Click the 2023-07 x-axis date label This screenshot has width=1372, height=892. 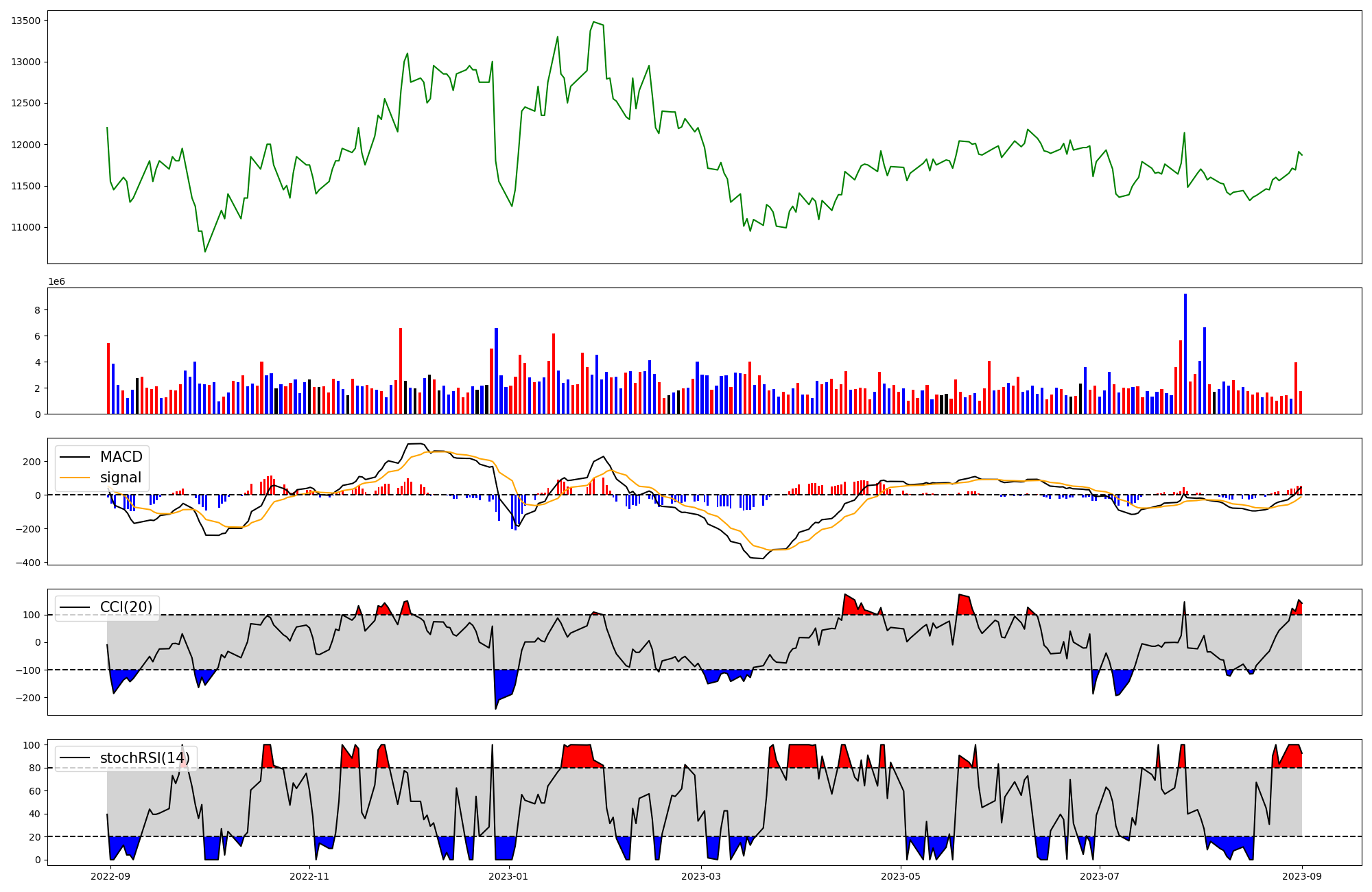[1099, 876]
